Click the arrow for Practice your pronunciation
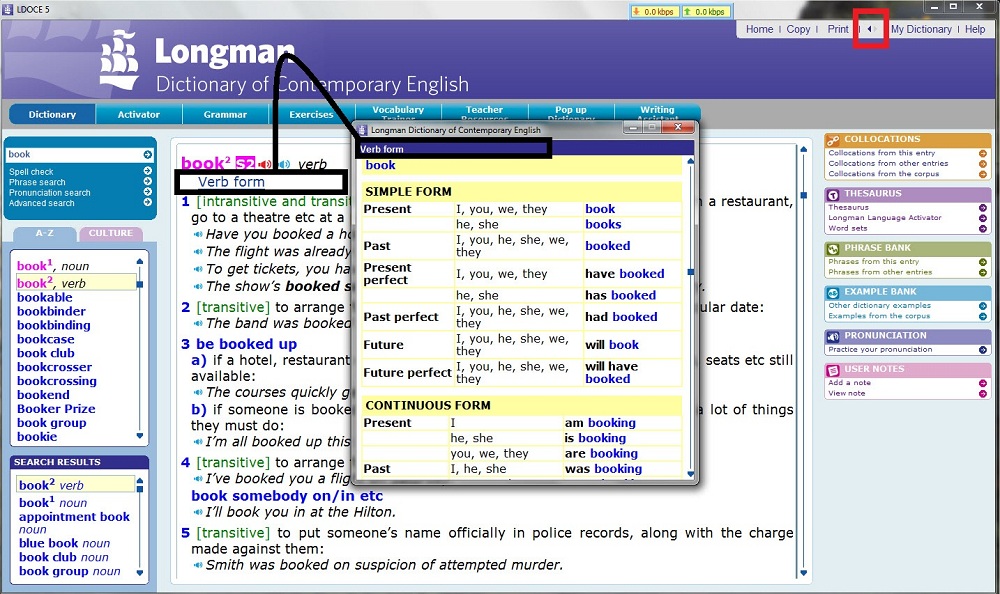The height and width of the screenshot is (594, 1000). pos(983,350)
